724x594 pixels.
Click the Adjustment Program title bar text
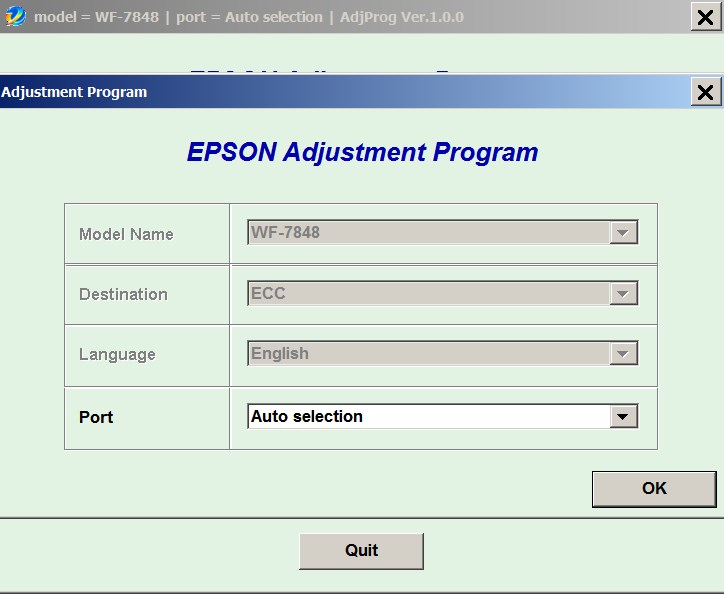click(74, 92)
